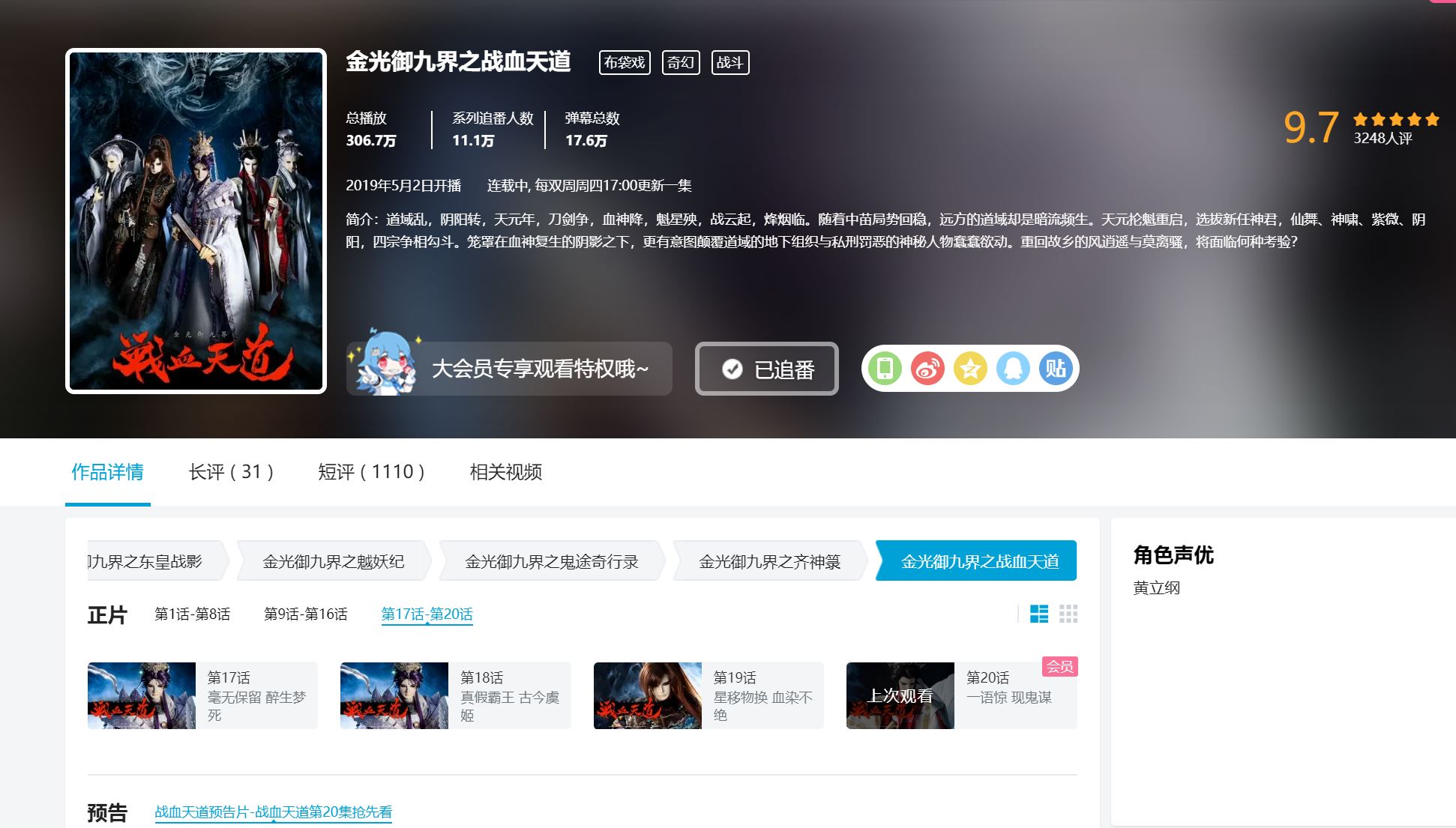Share to Weibo with the red icon
The width and height of the screenshot is (1456, 828).
pos(927,369)
